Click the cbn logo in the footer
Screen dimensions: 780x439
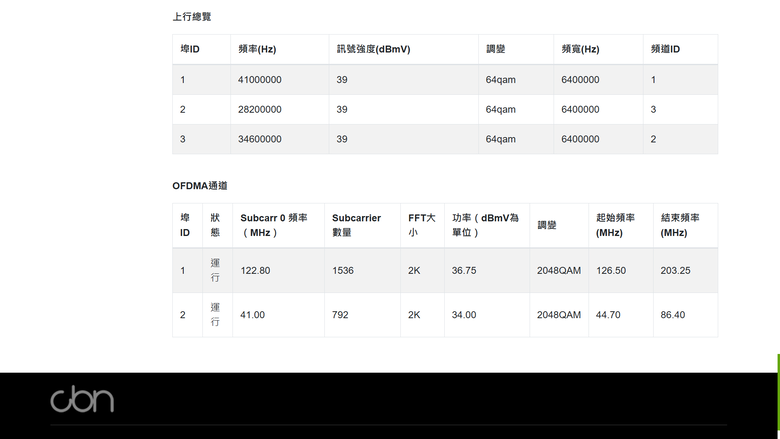[82, 399]
